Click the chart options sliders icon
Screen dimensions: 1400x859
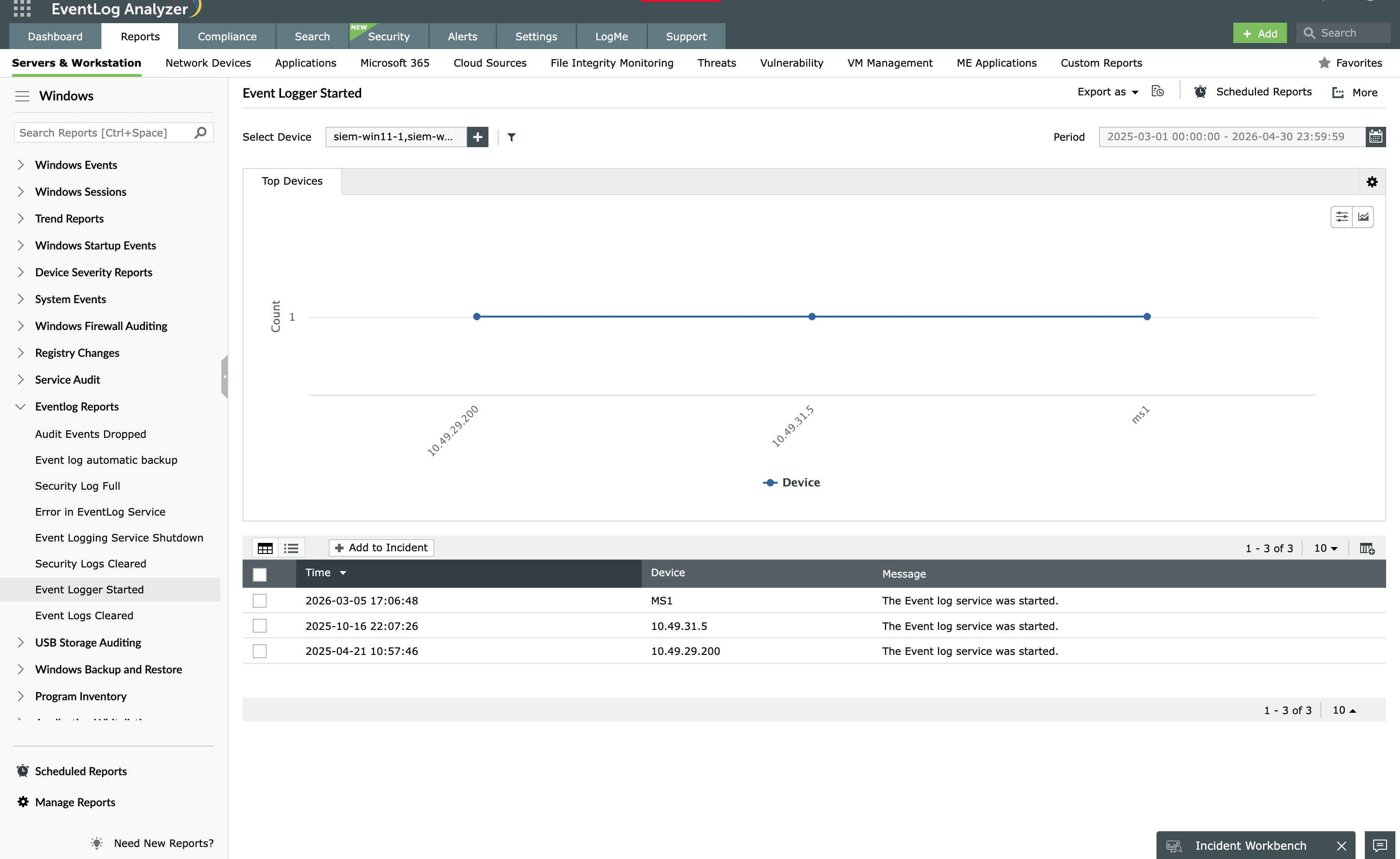point(1342,217)
